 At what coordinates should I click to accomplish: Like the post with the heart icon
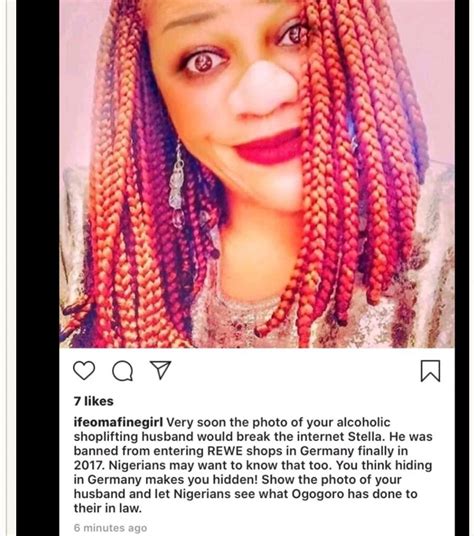(x=84, y=371)
